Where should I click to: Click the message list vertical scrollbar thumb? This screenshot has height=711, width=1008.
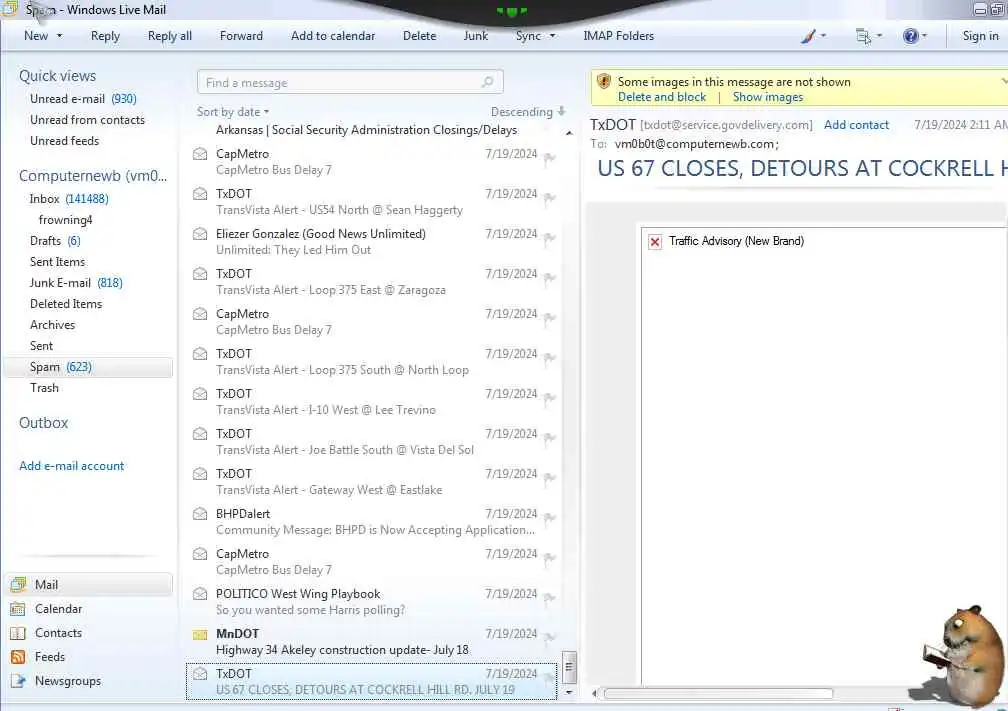pyautogui.click(x=569, y=667)
